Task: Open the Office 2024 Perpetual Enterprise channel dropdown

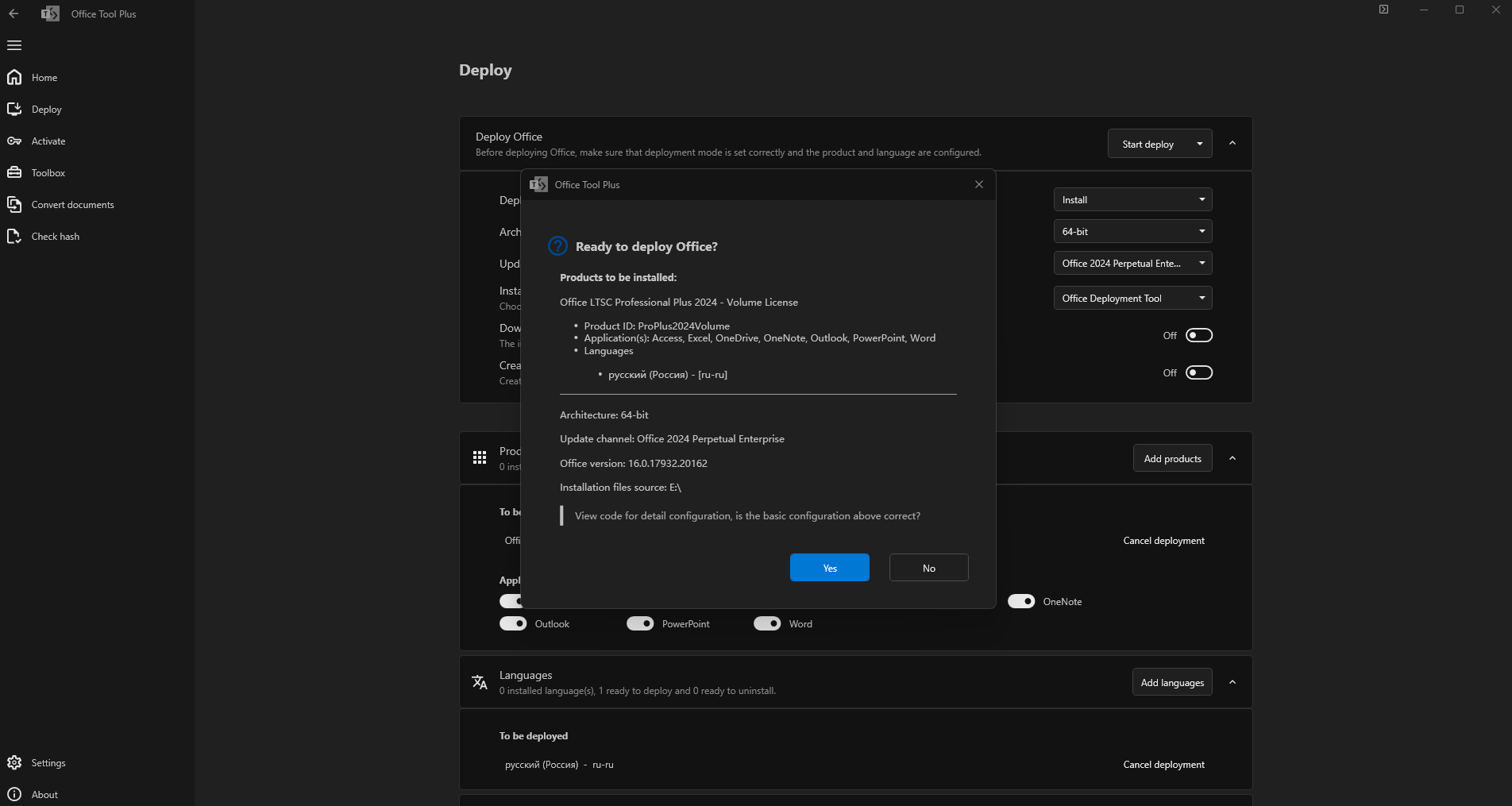Action: coord(1133,263)
